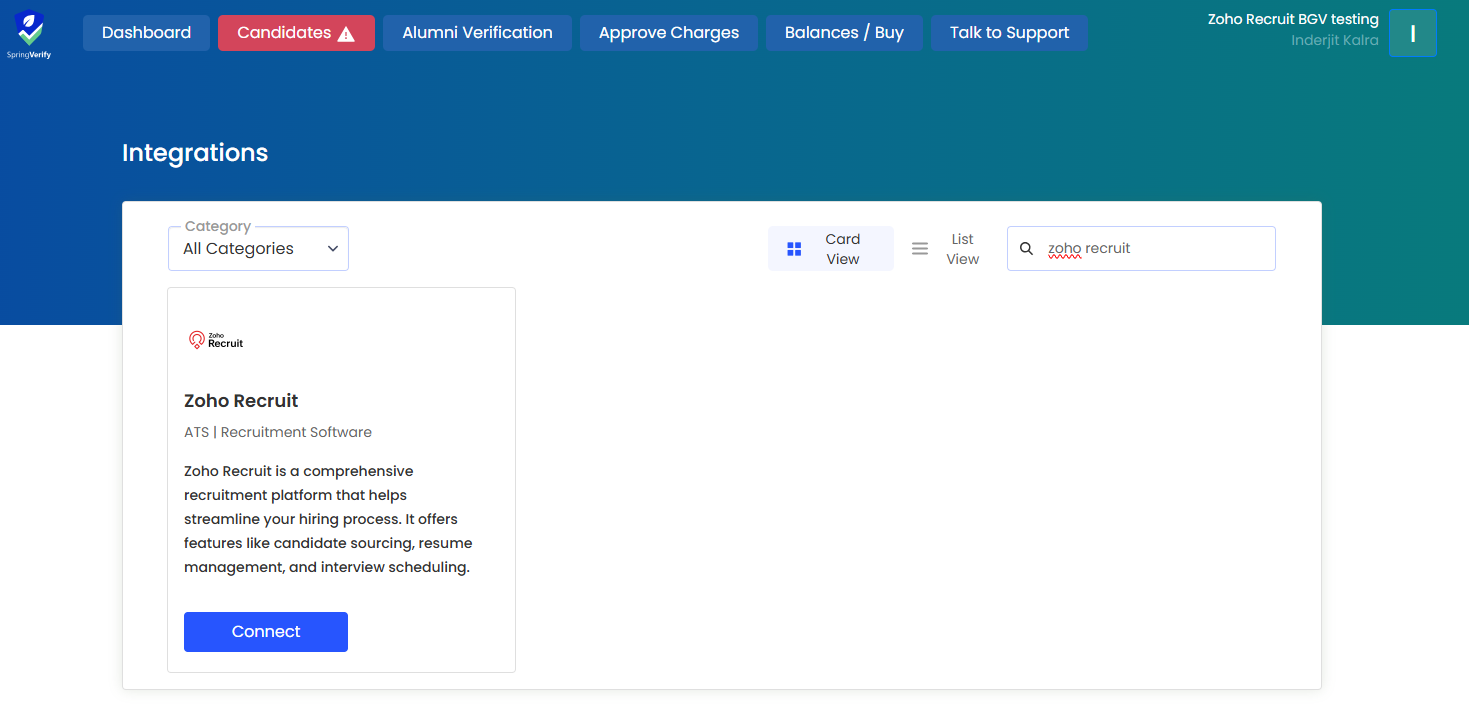Image resolution: width=1469 pixels, height=710 pixels.
Task: Click the Zoho Recruit card title
Action: 241,401
